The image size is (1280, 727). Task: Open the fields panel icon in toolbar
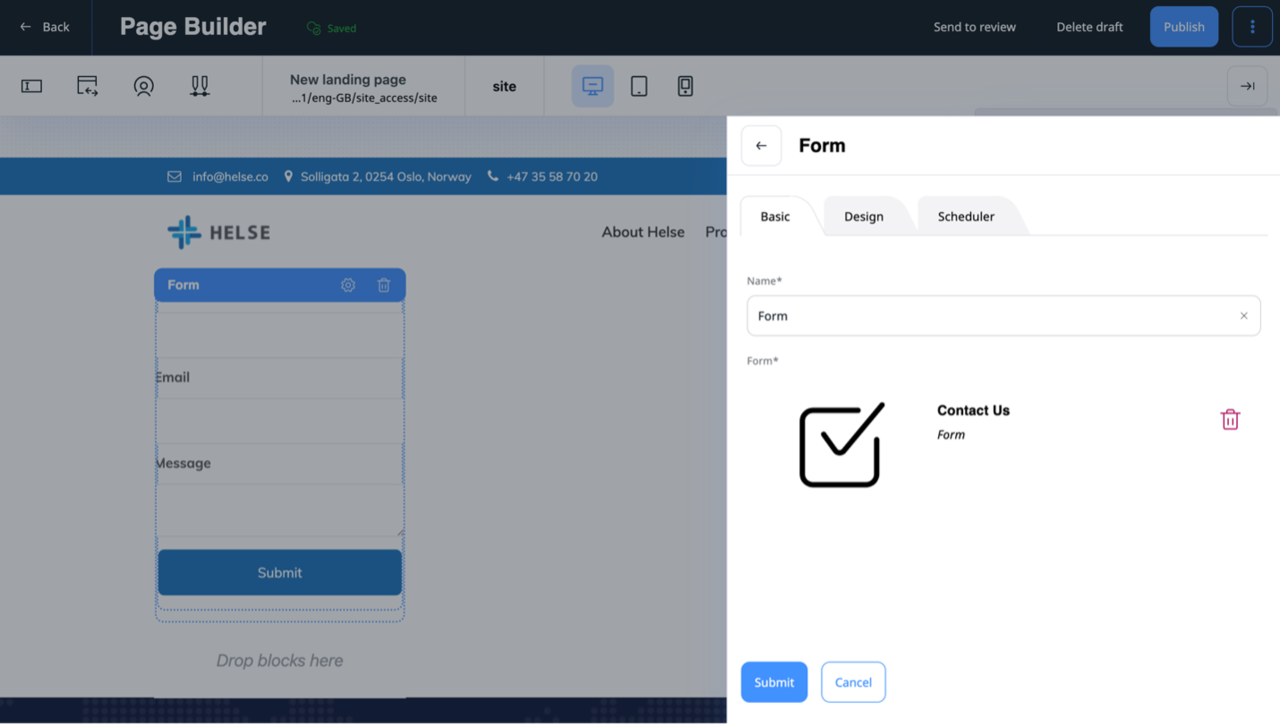32,86
